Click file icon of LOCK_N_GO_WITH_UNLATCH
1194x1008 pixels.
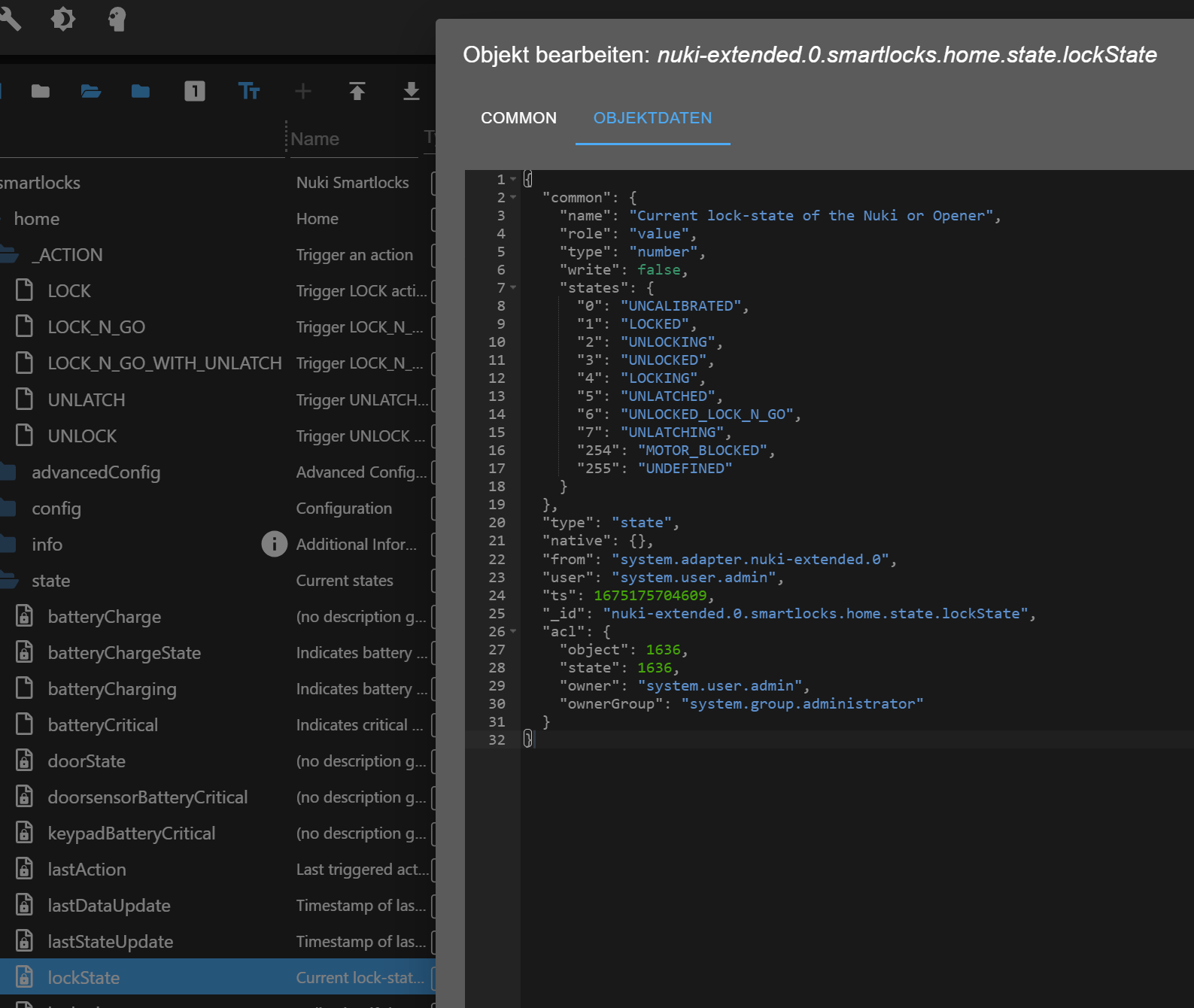24,363
